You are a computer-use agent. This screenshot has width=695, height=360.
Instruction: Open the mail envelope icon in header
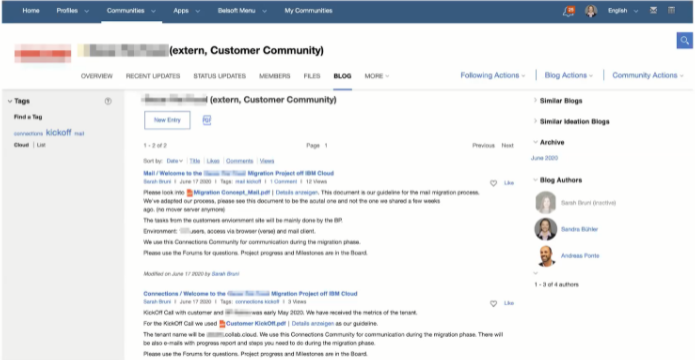(x=653, y=10)
